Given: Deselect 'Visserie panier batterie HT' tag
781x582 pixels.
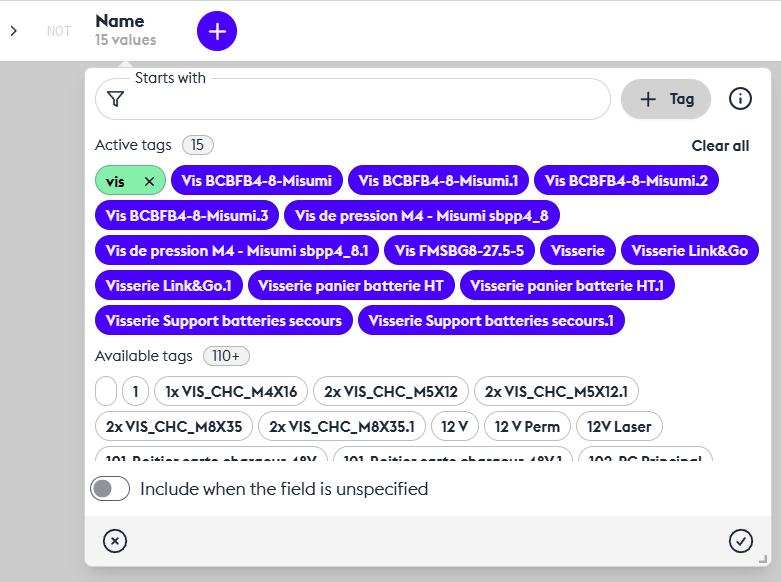Looking at the screenshot, I should coord(350,286).
